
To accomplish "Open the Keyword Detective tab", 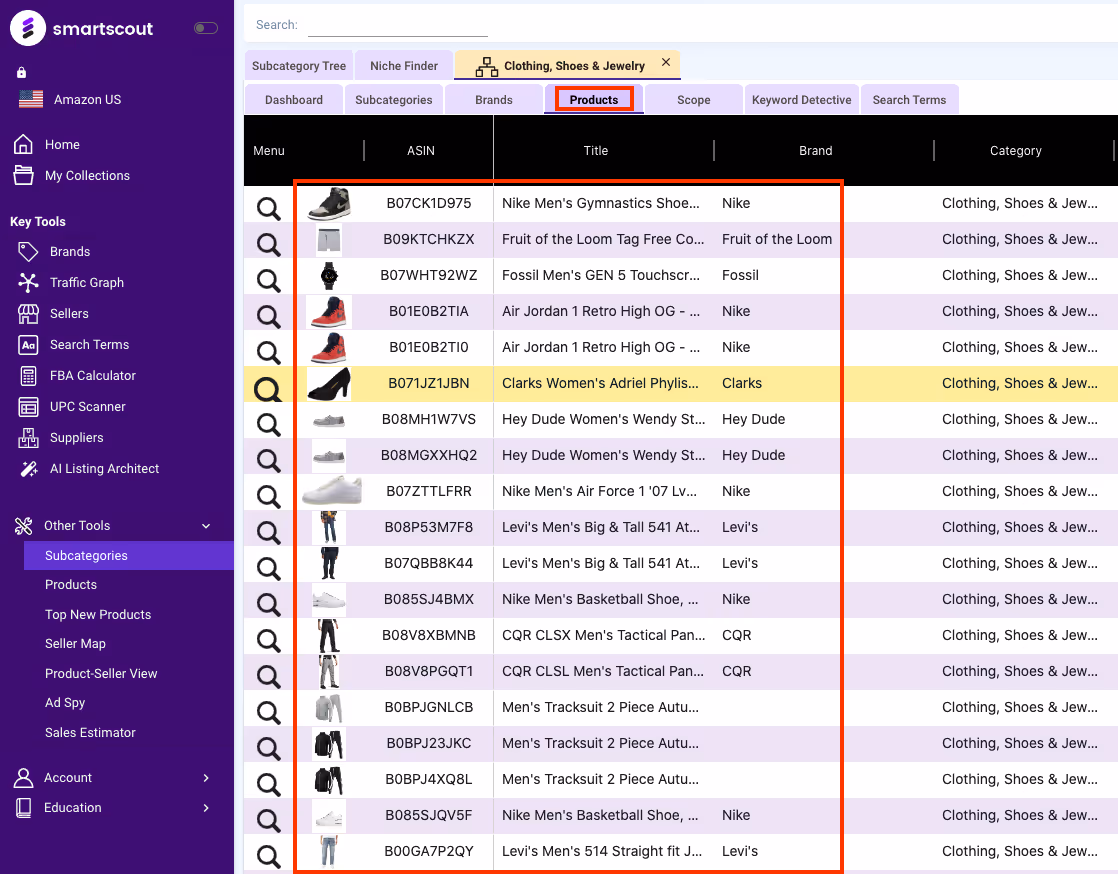I will [801, 100].
